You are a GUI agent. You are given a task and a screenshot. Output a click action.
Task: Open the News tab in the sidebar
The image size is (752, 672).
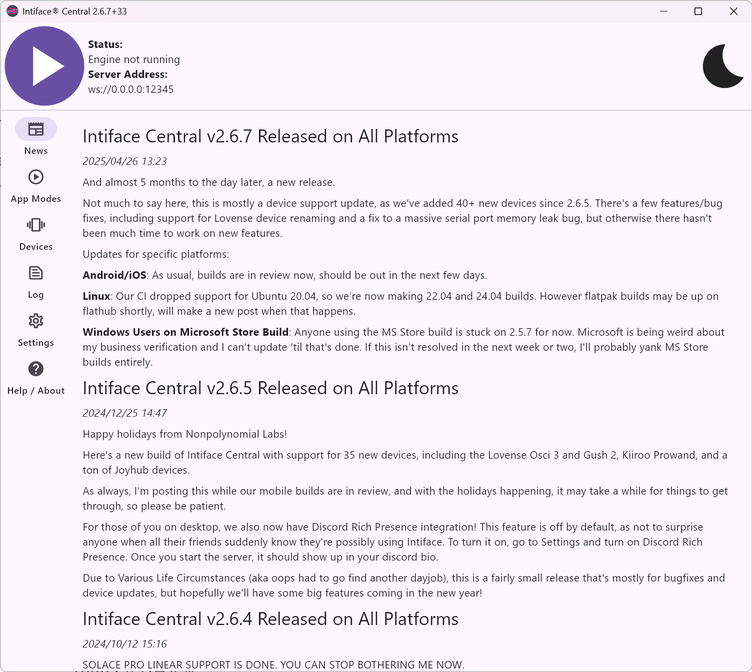pos(36,137)
